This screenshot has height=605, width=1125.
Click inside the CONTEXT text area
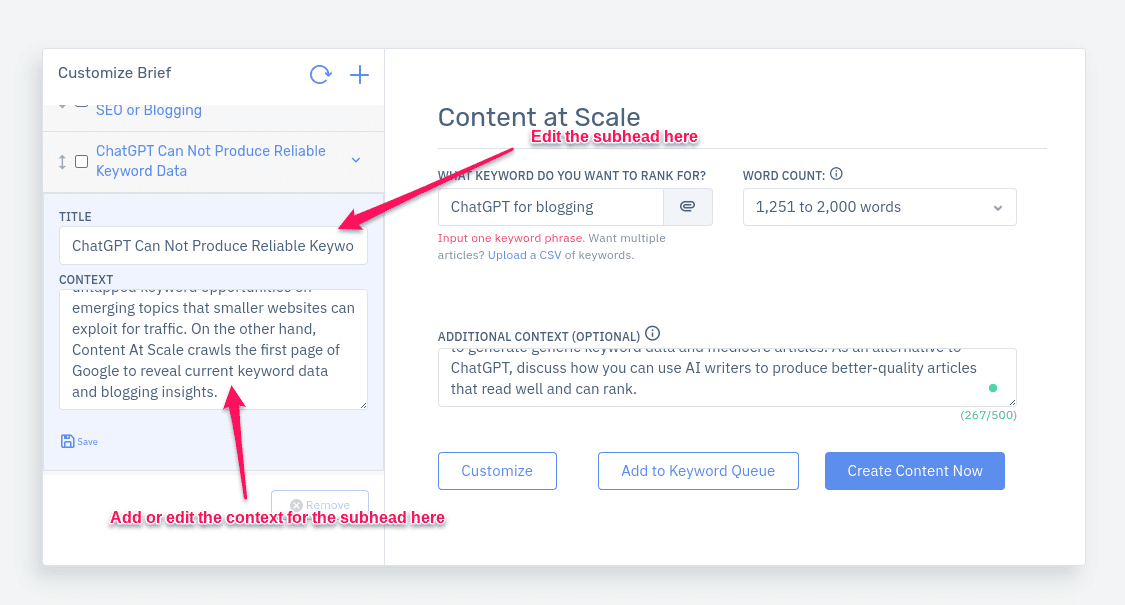(213, 350)
